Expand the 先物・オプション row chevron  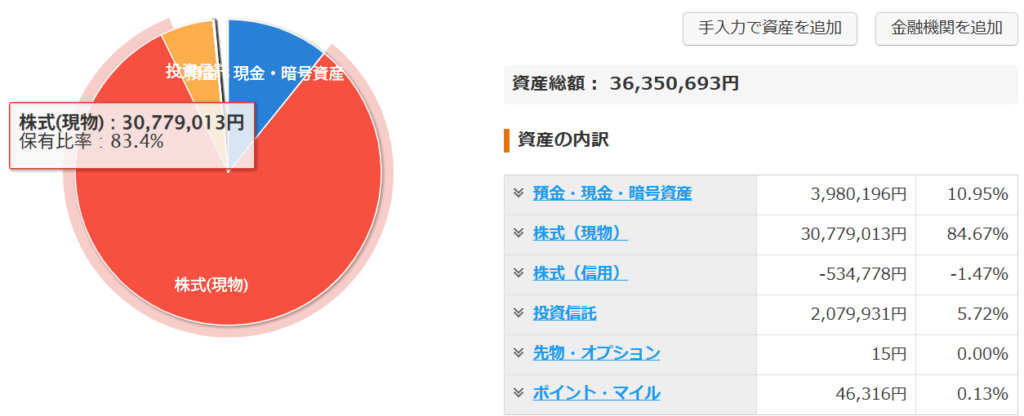click(x=519, y=353)
